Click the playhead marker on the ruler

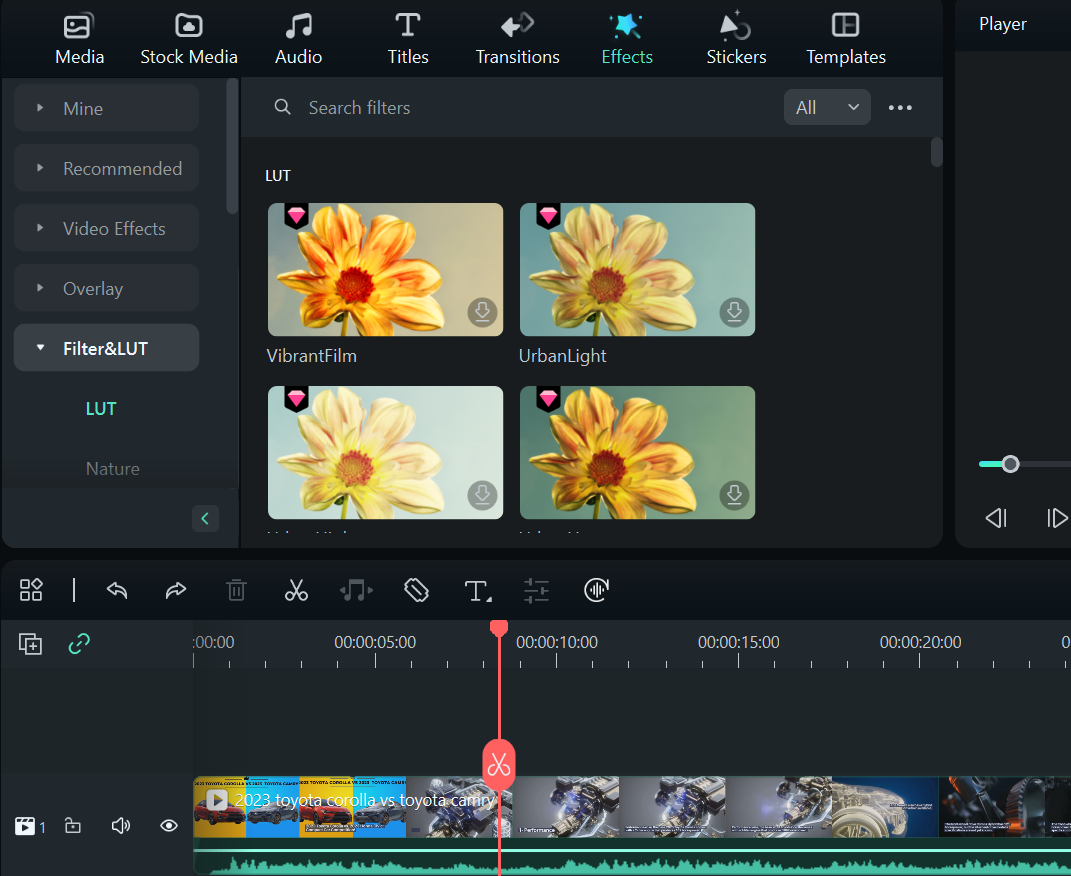coord(499,629)
